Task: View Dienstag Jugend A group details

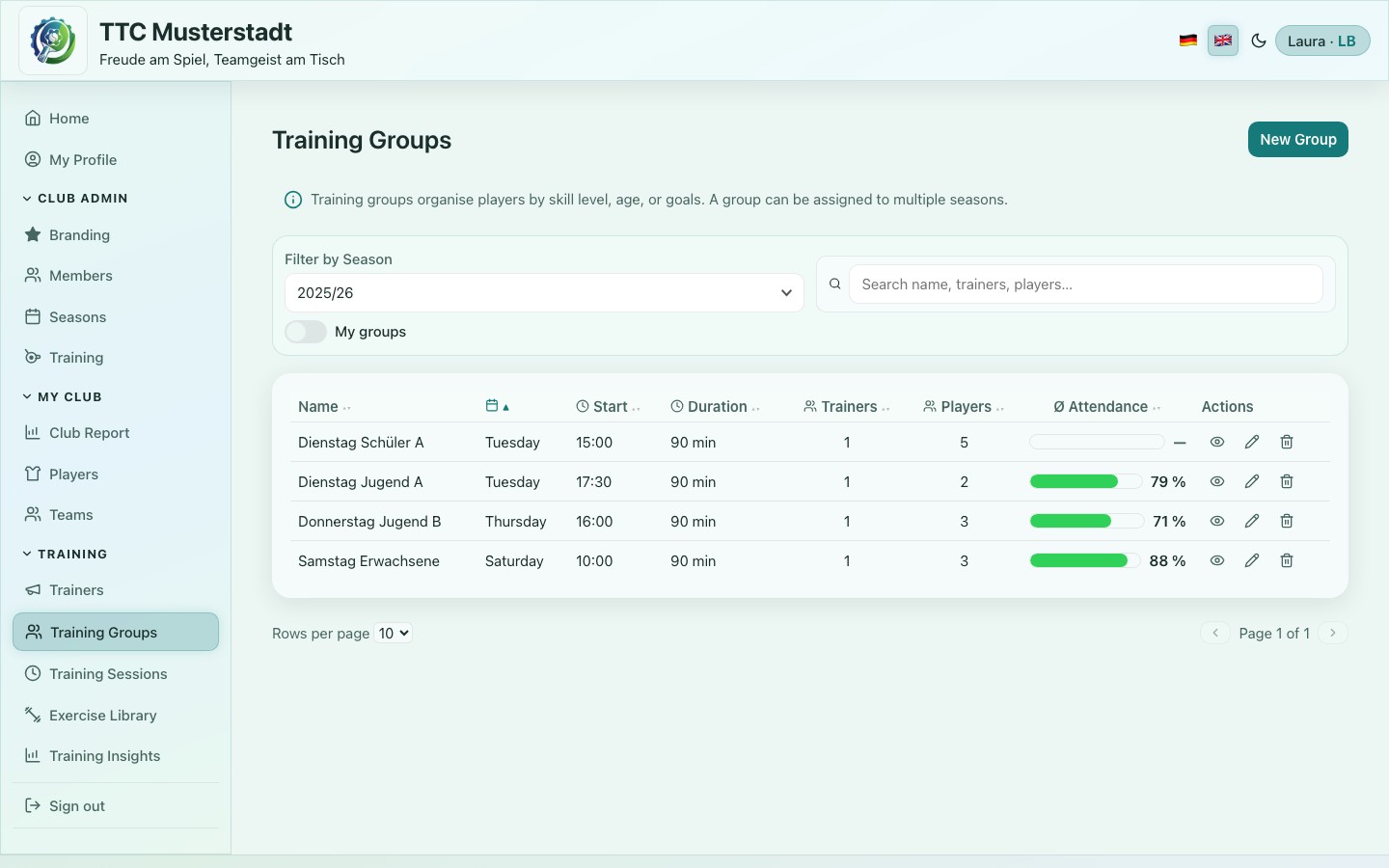Action: 1217,481
